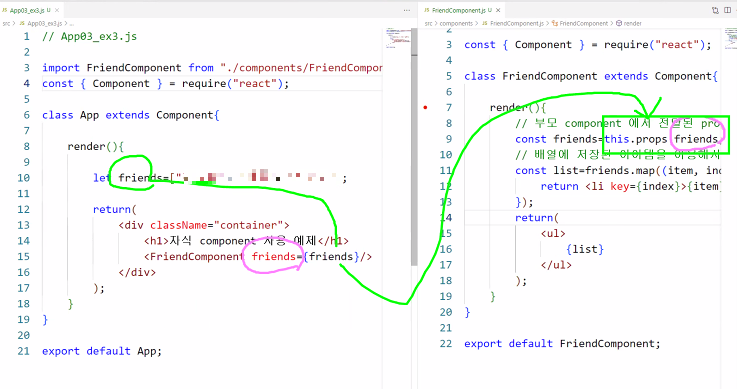This screenshot has width=737, height=389.
Task: Click line number 21 in App03_ex3.js
Action: [24, 351]
